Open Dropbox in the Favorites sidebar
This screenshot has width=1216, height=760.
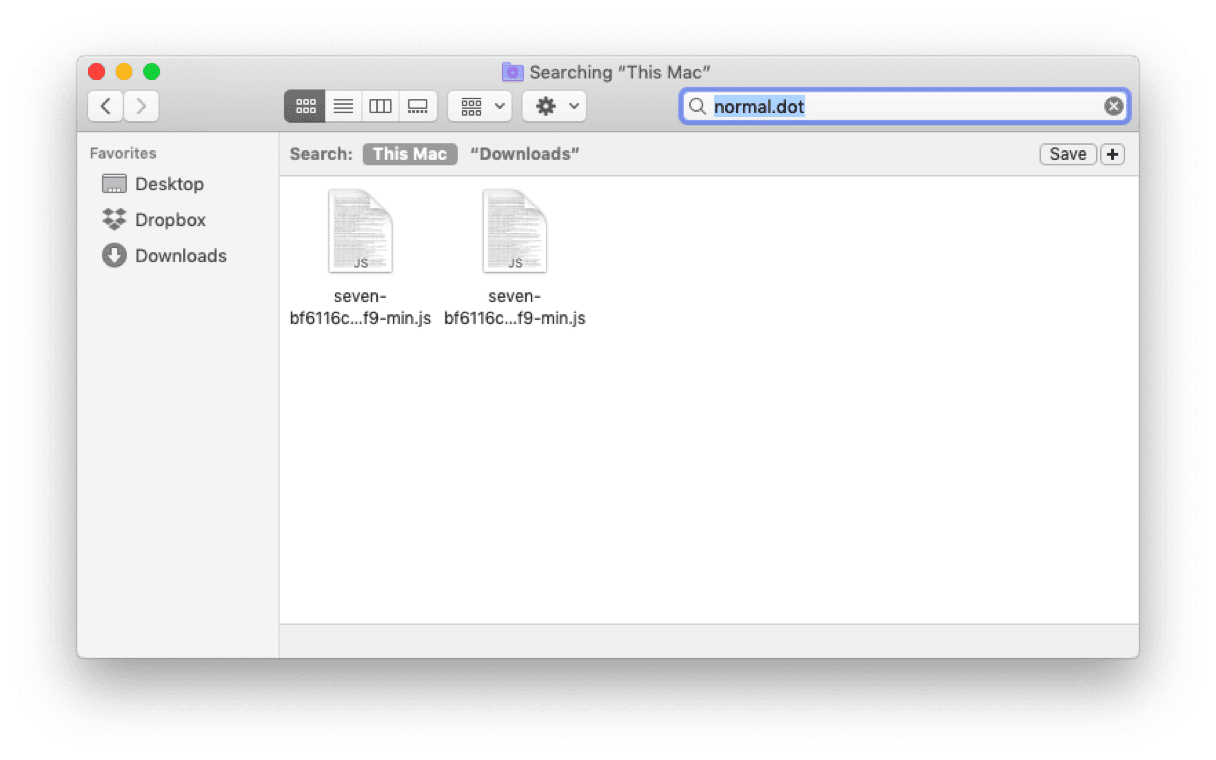tap(169, 220)
